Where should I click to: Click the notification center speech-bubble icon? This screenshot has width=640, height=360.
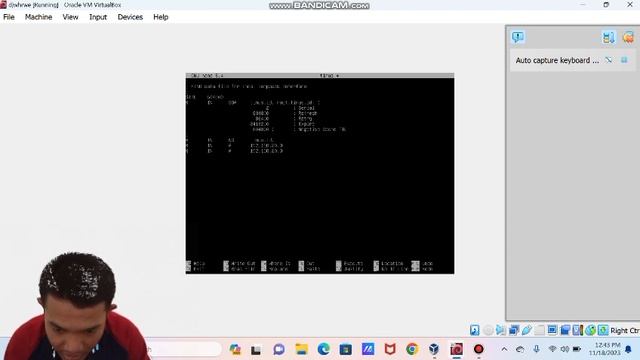(518, 37)
